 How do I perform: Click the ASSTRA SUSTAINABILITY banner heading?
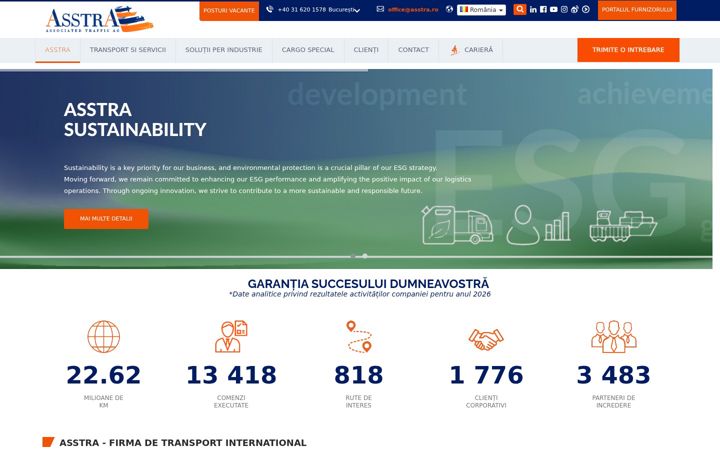point(135,120)
